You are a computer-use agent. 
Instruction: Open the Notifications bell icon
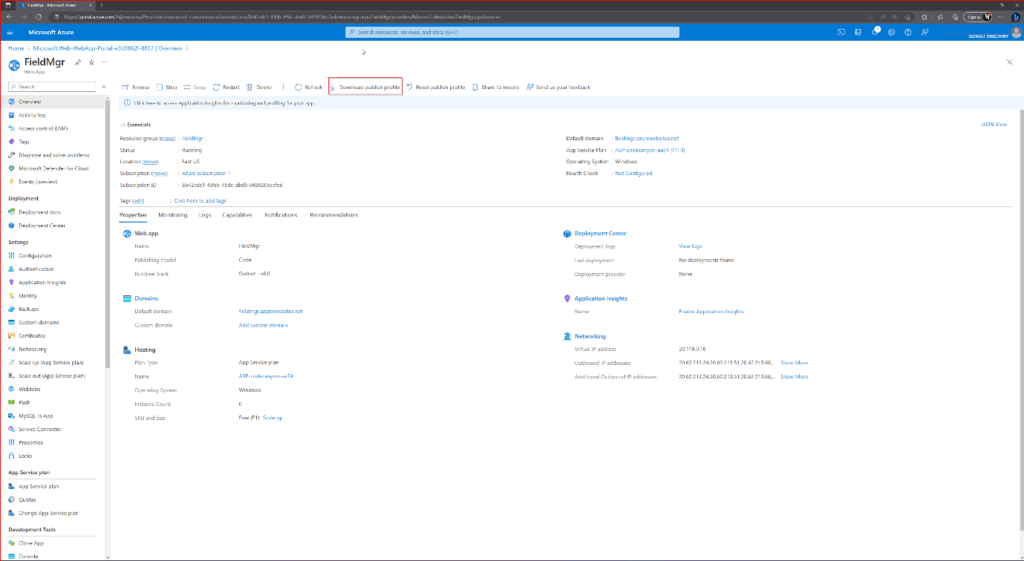pyautogui.click(x=875, y=32)
